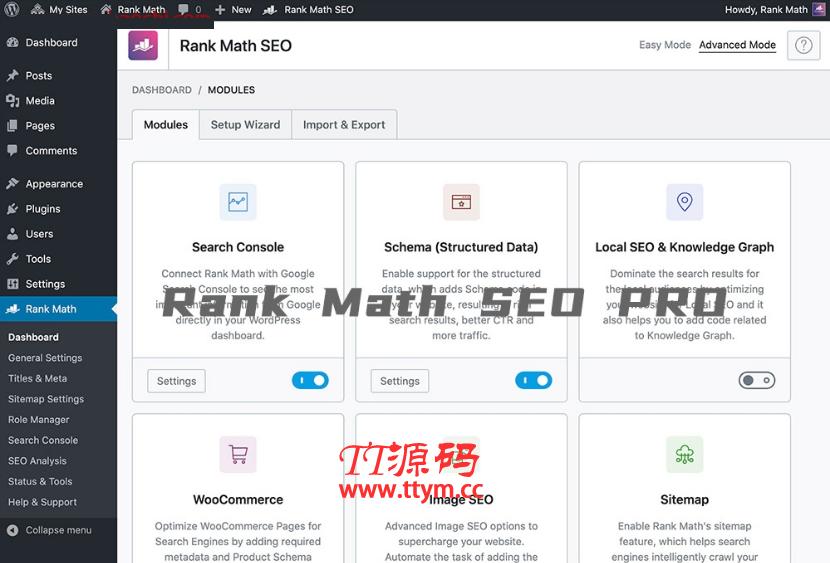This screenshot has width=830, height=563.
Task: Click the WooCommerce cart module icon
Action: point(238,455)
